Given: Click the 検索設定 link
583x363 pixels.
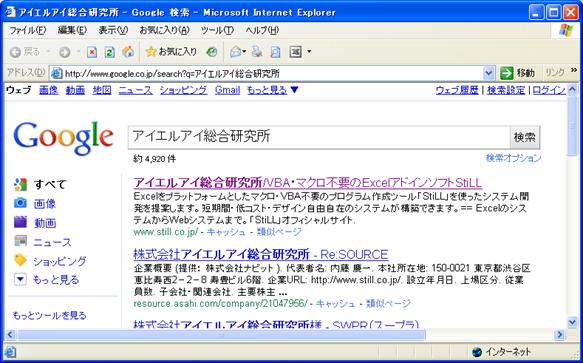Looking at the screenshot, I should tap(506, 90).
